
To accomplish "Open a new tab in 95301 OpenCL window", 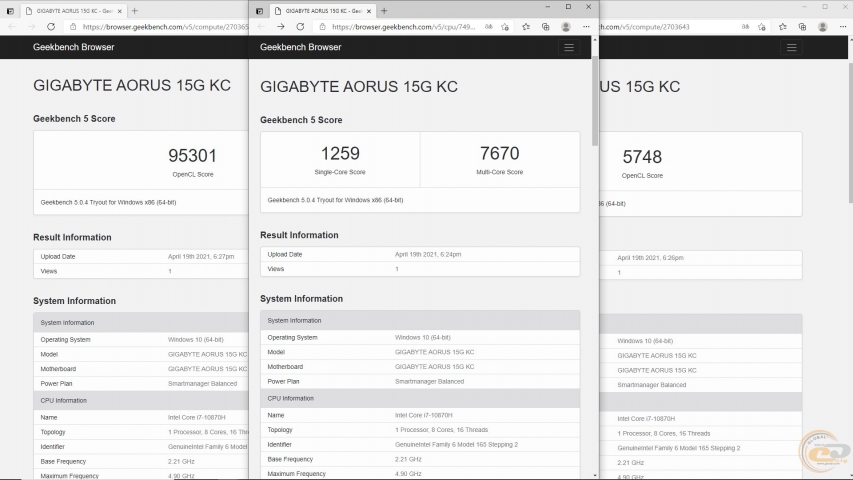I will coord(135,11).
